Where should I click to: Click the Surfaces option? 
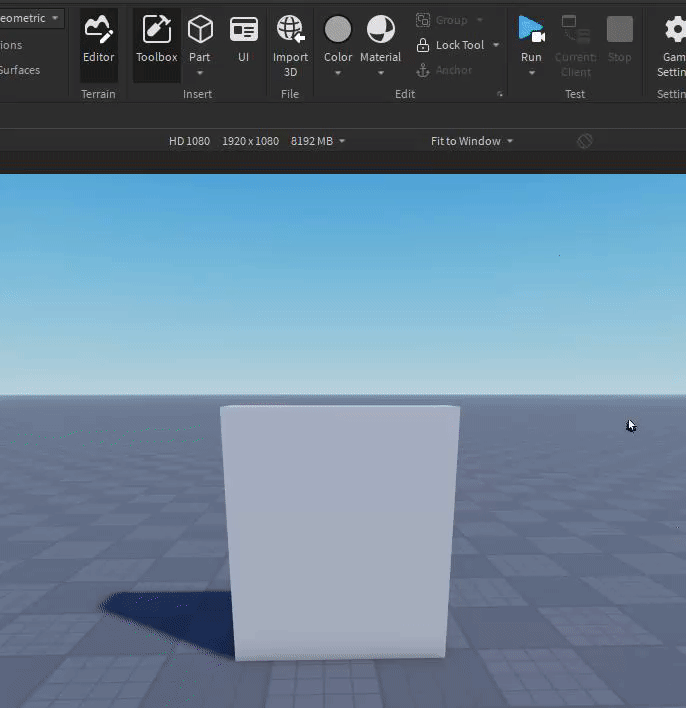pyautogui.click(x=20, y=70)
